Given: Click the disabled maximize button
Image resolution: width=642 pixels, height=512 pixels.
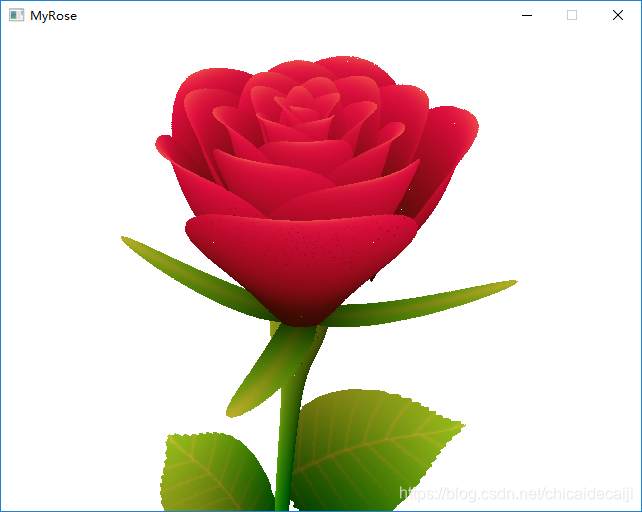Looking at the screenshot, I should click(572, 16).
